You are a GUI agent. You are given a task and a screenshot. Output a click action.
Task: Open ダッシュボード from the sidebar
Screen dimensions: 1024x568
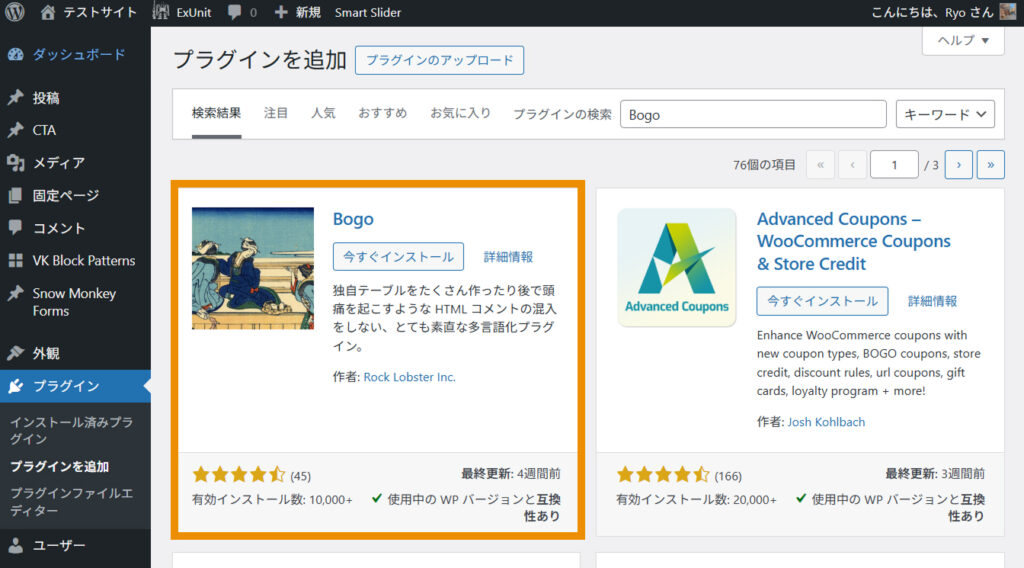coord(78,55)
